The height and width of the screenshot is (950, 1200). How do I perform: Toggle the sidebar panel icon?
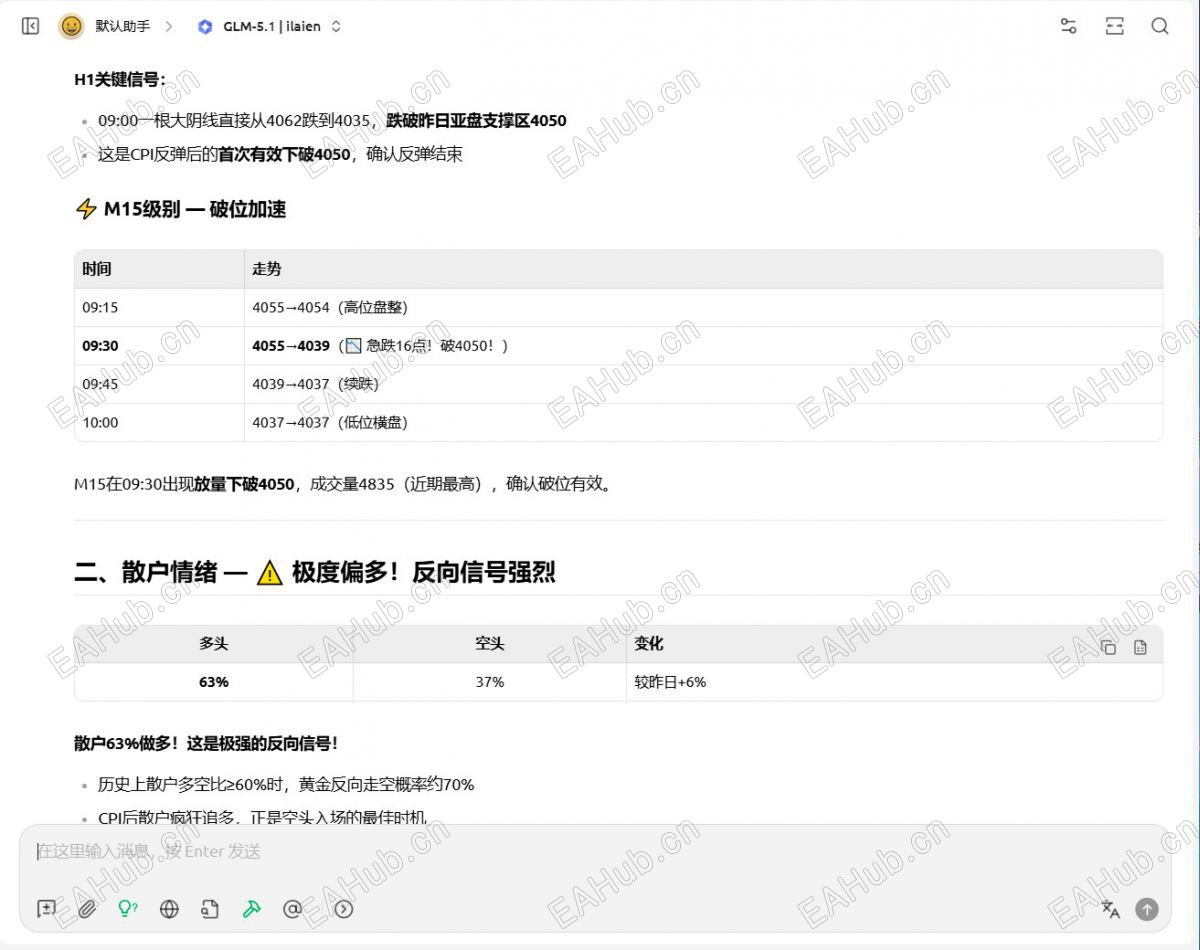click(x=30, y=27)
